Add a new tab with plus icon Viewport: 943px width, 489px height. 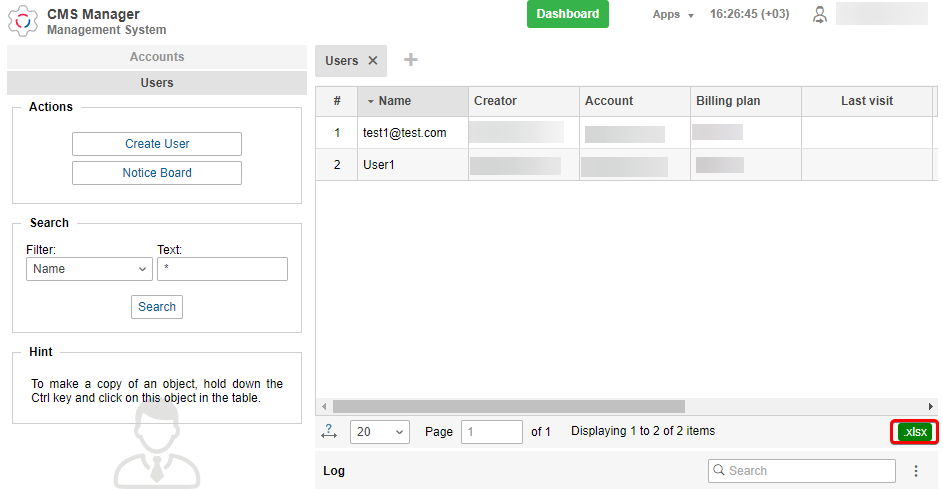tap(411, 60)
